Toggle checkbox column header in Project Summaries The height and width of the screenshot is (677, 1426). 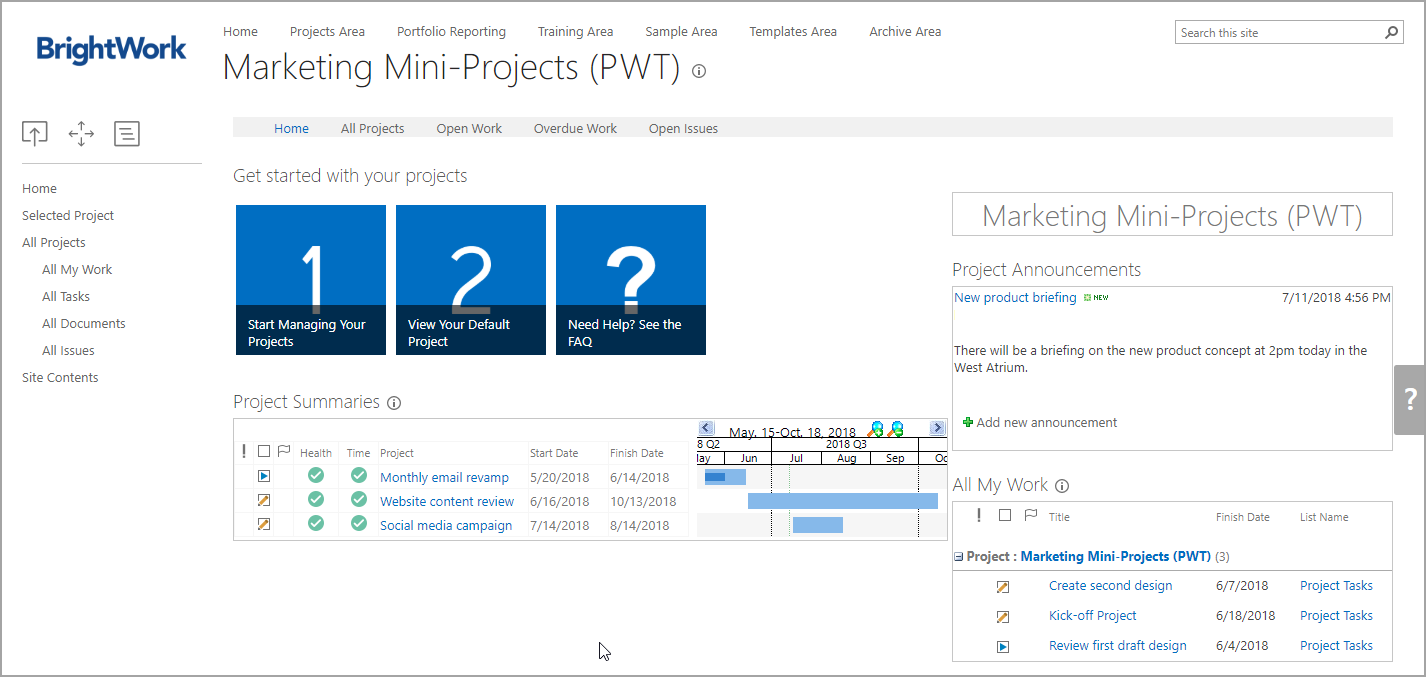[264, 452]
